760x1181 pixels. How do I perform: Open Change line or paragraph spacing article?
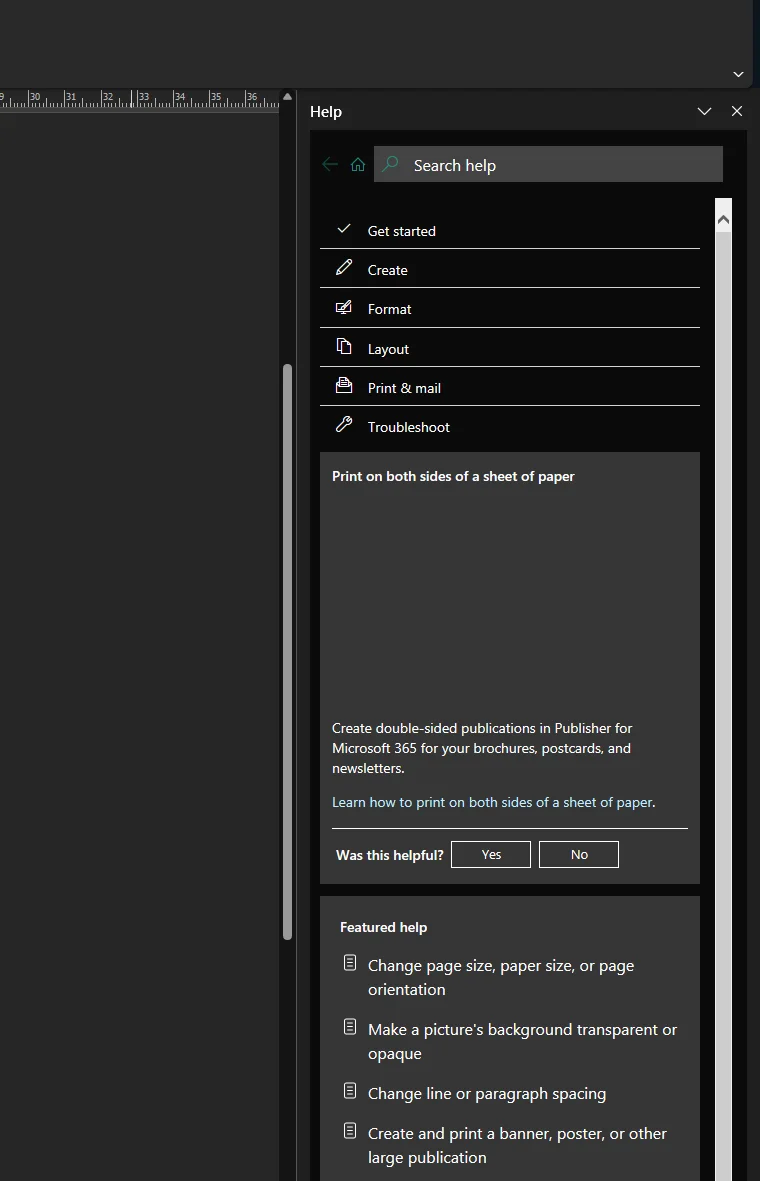(x=487, y=1094)
